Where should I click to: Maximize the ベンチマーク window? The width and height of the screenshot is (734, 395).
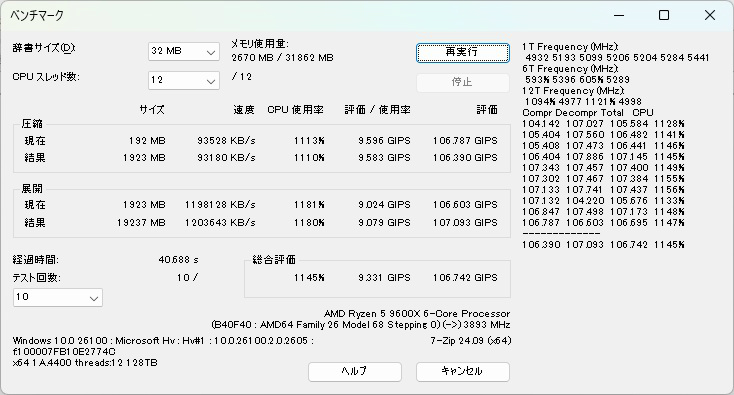pyautogui.click(x=664, y=15)
